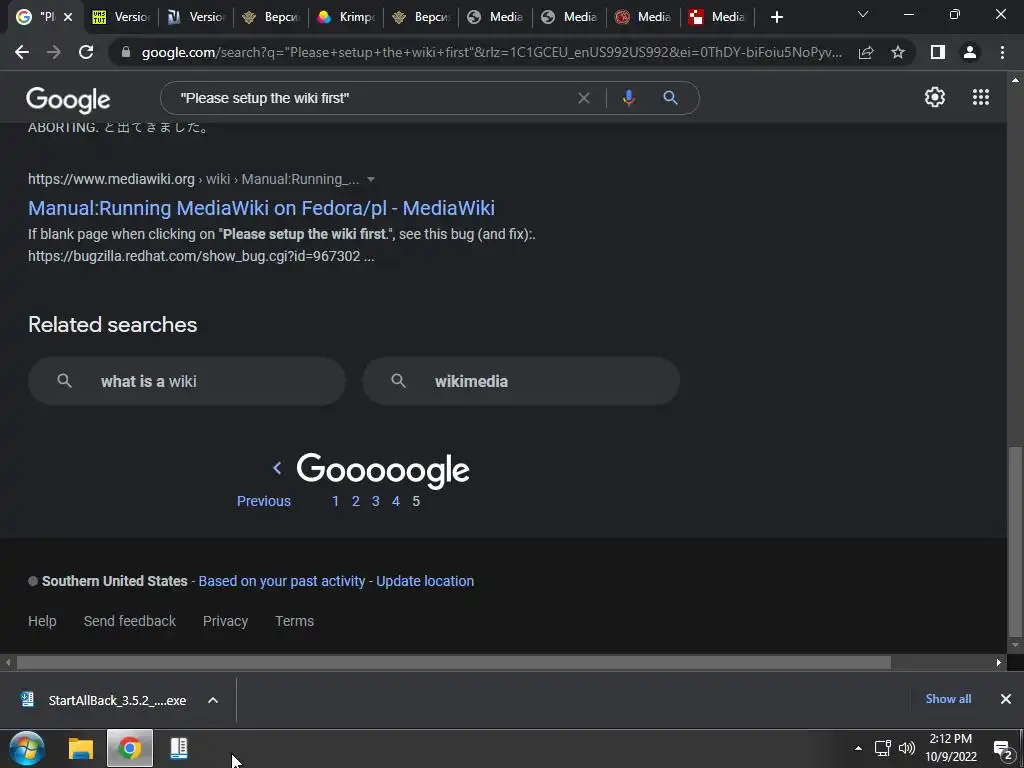
Task: Open the Send feedback link
Action: [129, 621]
